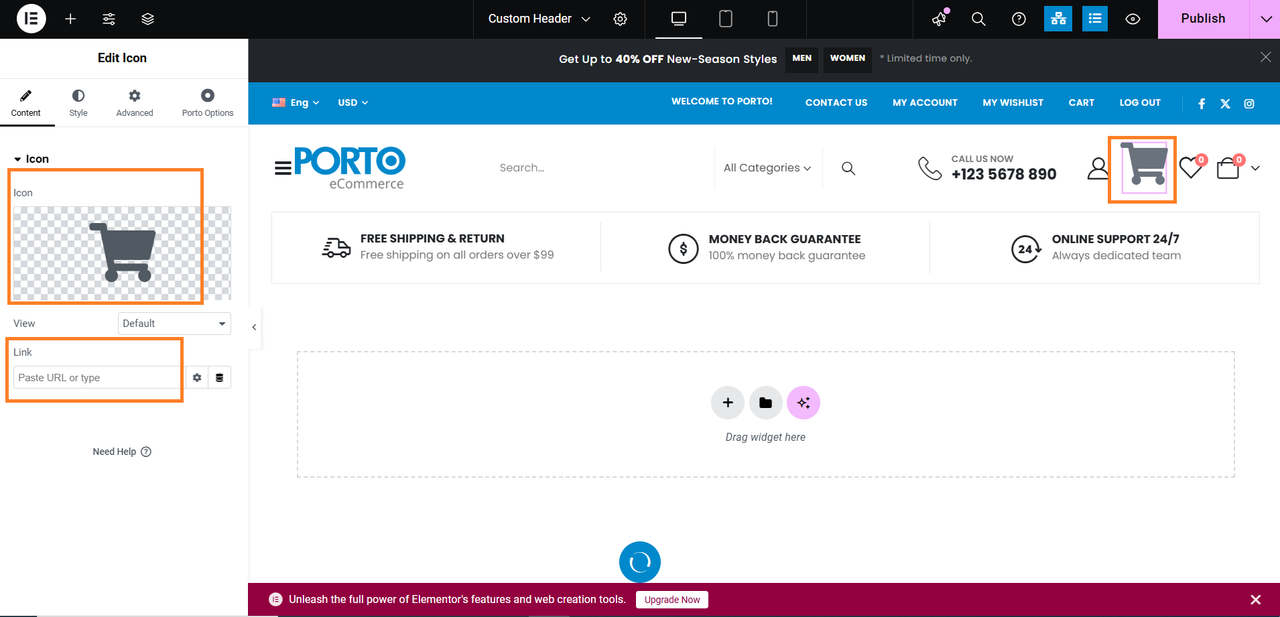The width and height of the screenshot is (1280, 617).
Task: Click the Link URL input field
Action: pyautogui.click(x=98, y=378)
